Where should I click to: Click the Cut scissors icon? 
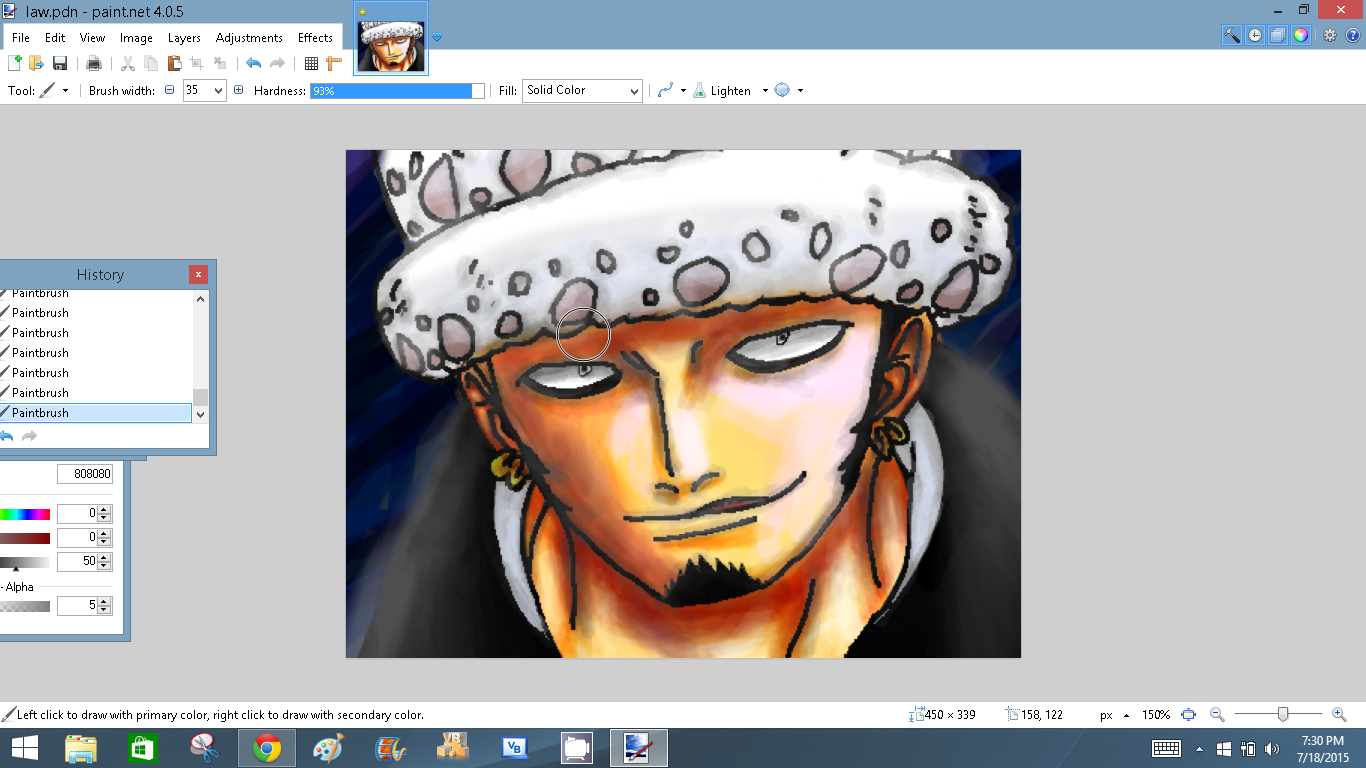click(128, 63)
